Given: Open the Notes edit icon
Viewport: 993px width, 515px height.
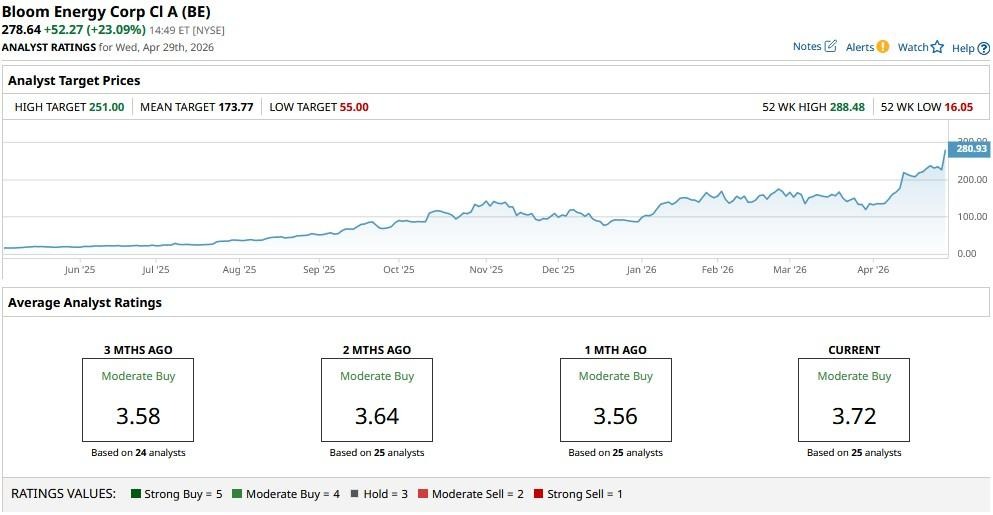Looking at the screenshot, I should 830,46.
